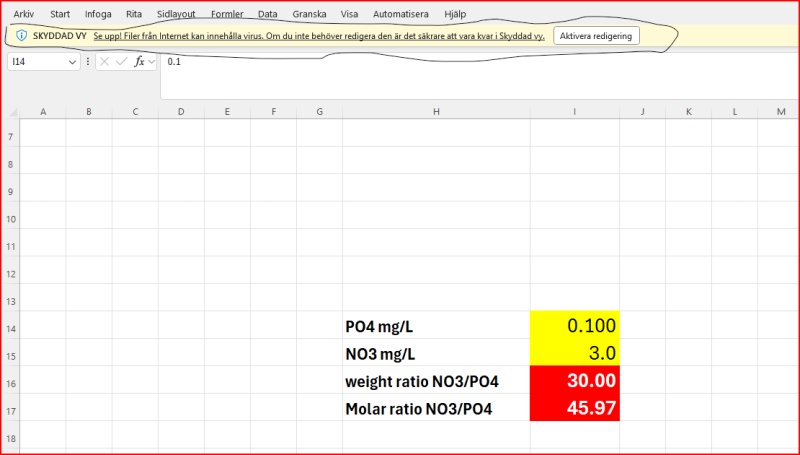800x455 pixels.
Task: Open Insert Function with the fx icon
Action: [x=139, y=62]
